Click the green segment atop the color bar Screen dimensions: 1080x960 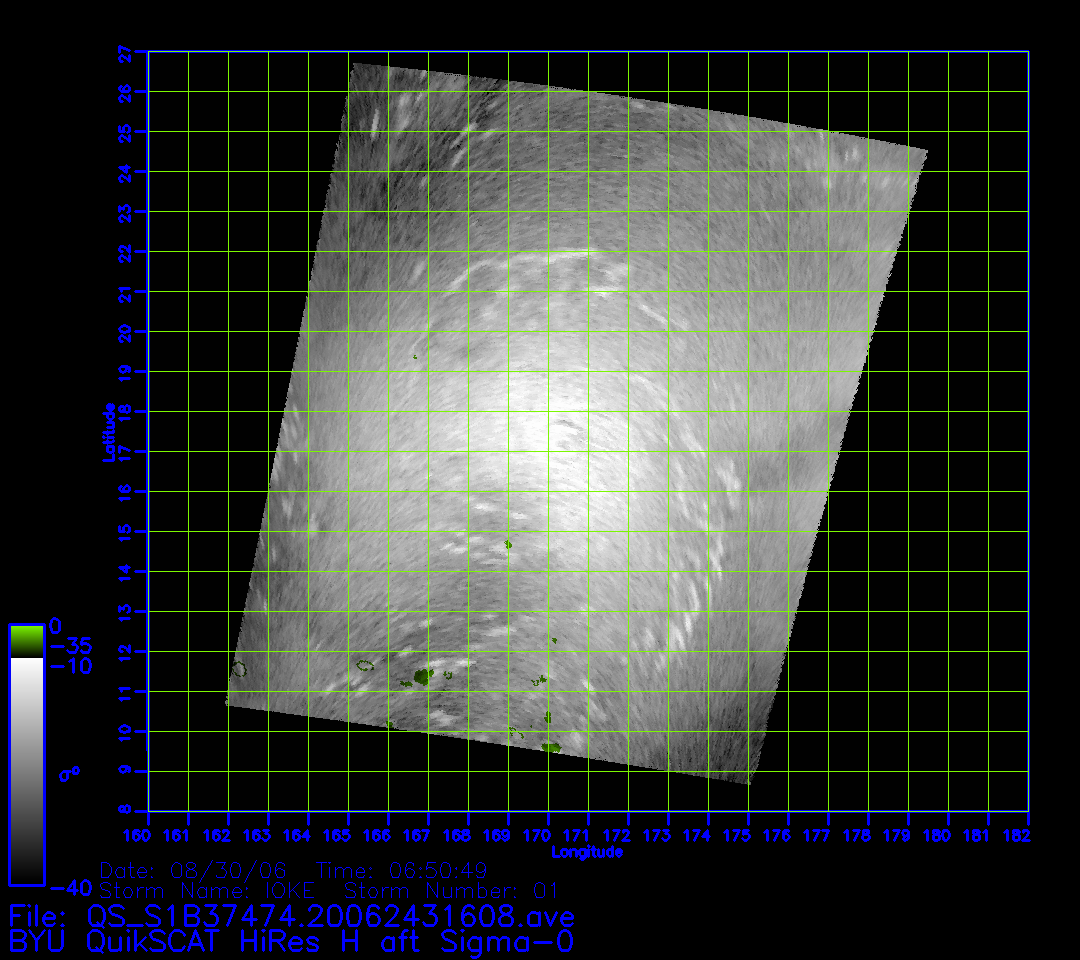click(x=26, y=641)
